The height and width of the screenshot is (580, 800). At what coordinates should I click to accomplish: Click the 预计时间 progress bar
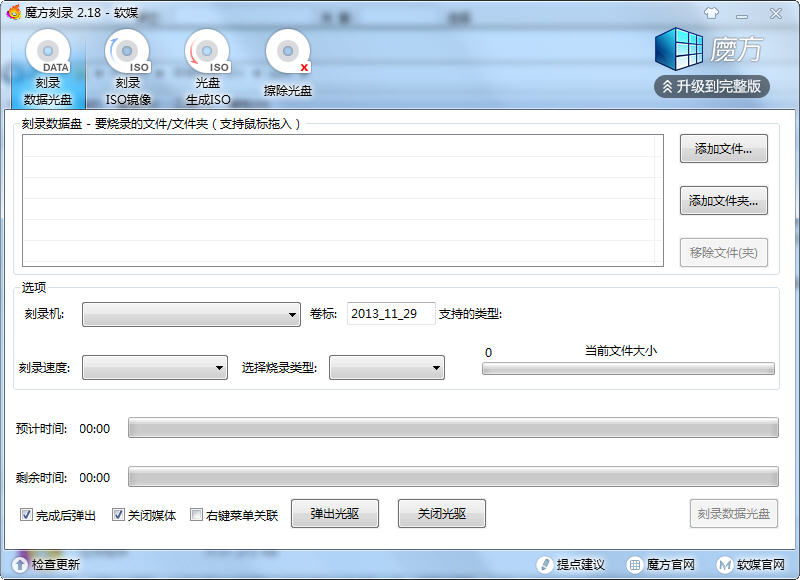click(x=453, y=427)
